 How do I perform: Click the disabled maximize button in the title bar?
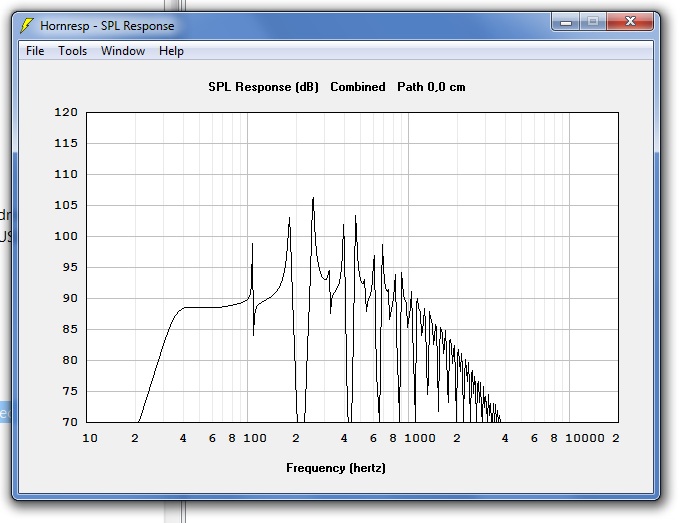tap(593, 22)
